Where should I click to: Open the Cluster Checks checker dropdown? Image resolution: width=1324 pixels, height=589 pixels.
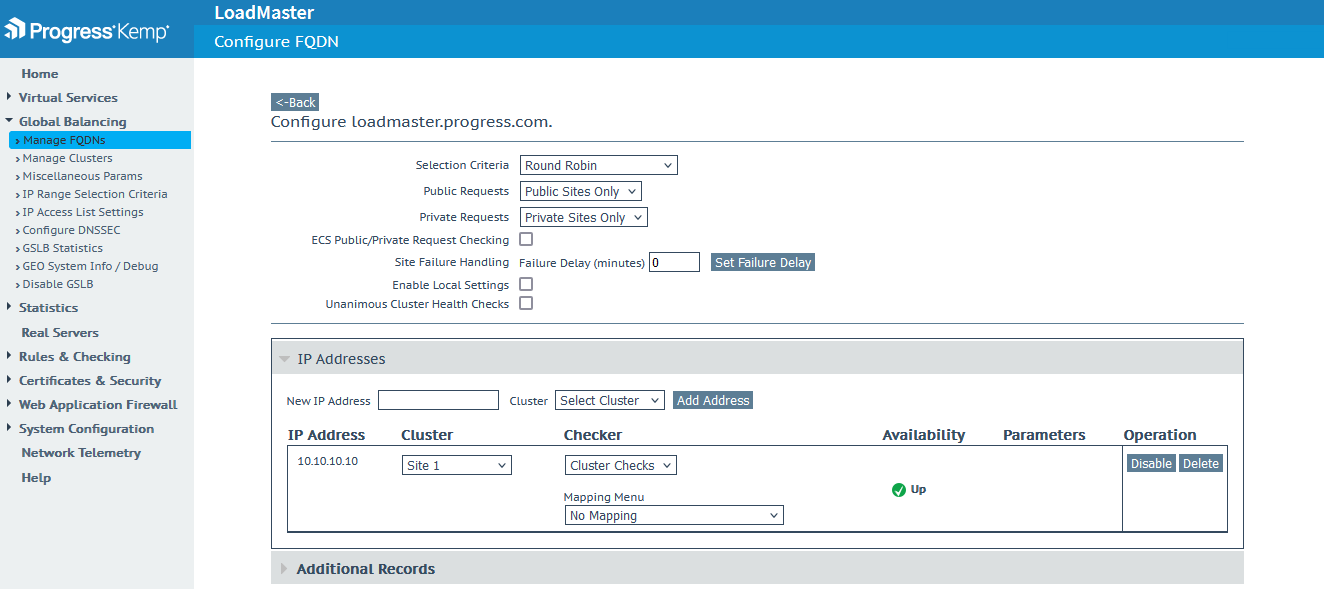(x=621, y=465)
